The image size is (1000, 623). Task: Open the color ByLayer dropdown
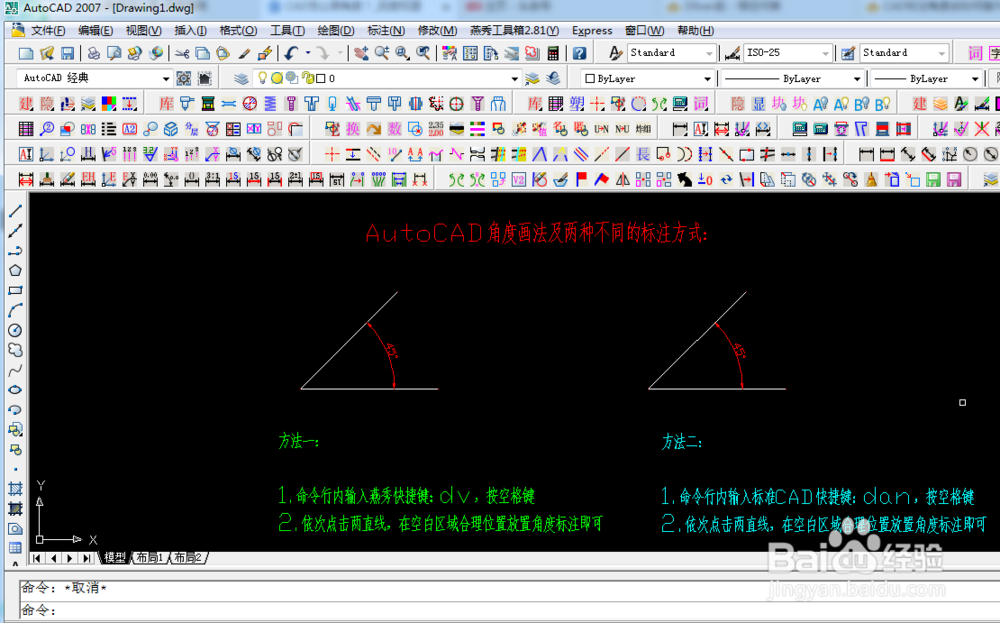click(x=707, y=79)
